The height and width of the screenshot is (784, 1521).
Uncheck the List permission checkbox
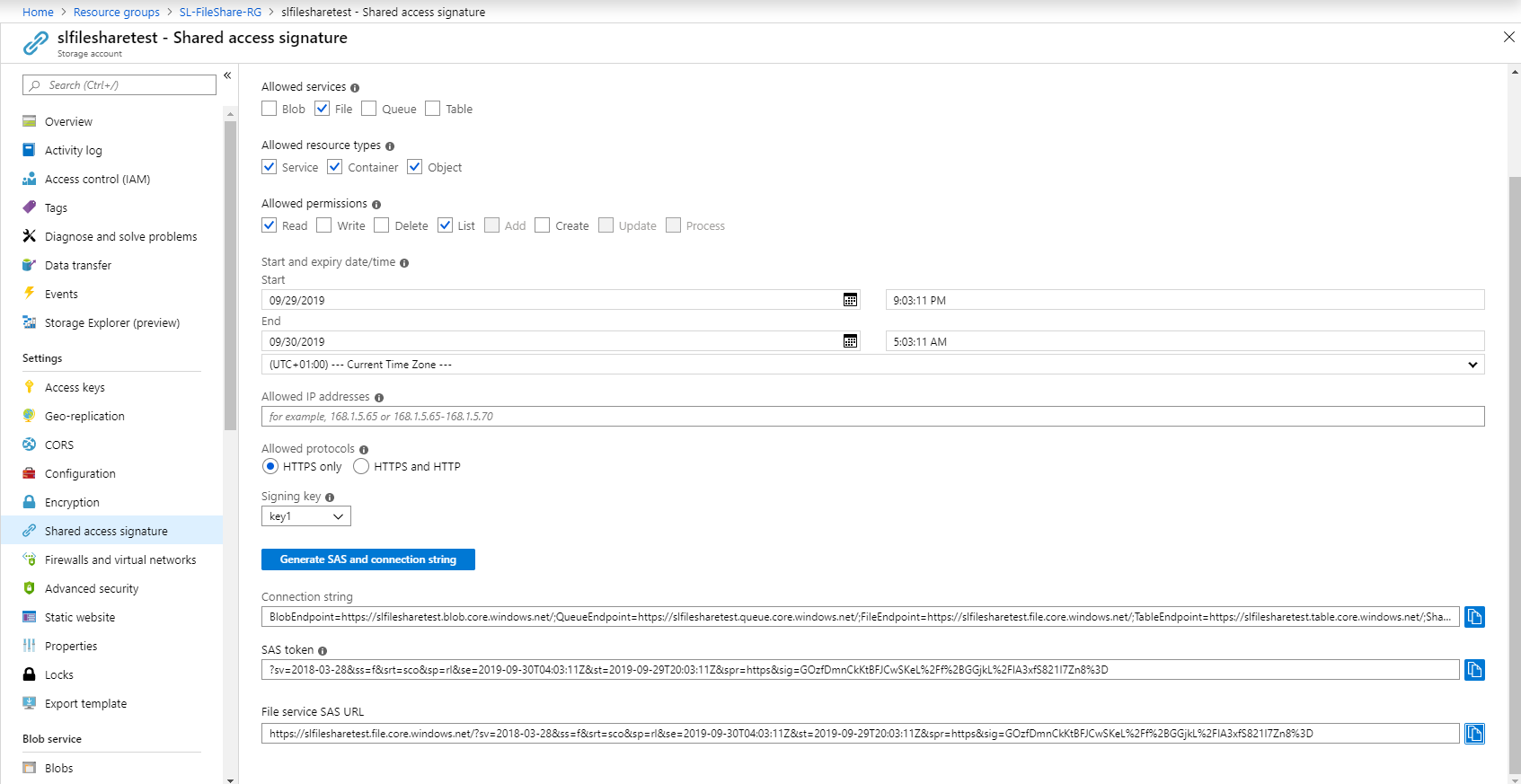point(445,225)
